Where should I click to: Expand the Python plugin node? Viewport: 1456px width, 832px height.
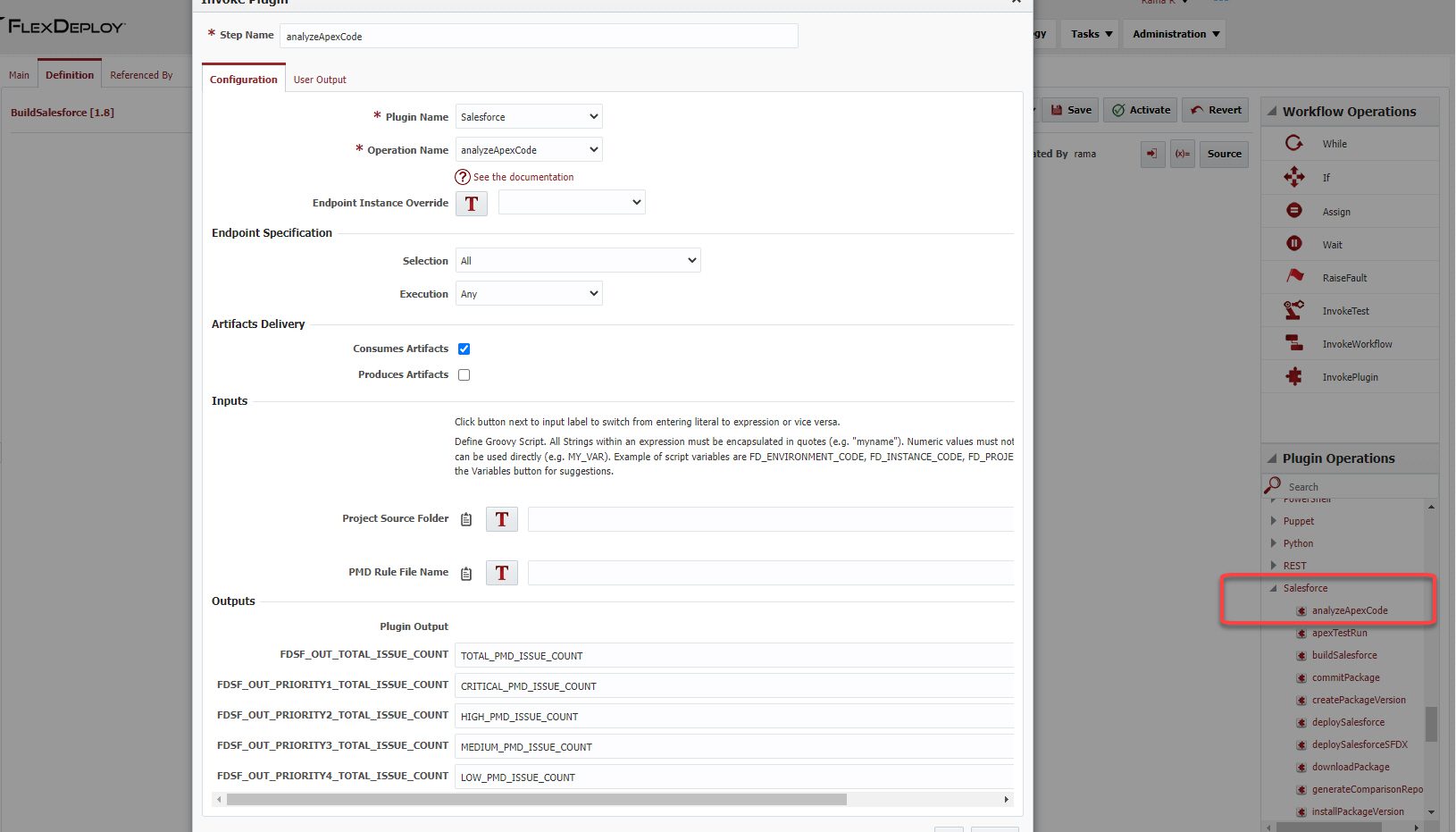(1273, 542)
